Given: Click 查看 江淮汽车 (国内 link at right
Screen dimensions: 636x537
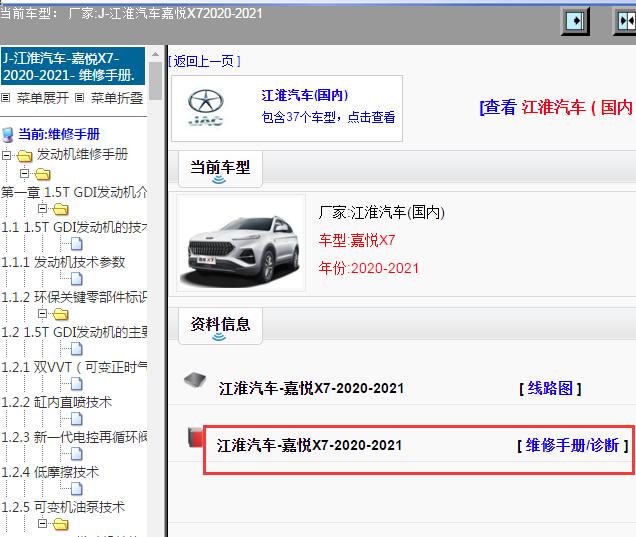Looking at the screenshot, I should pyautogui.click(x=557, y=107).
